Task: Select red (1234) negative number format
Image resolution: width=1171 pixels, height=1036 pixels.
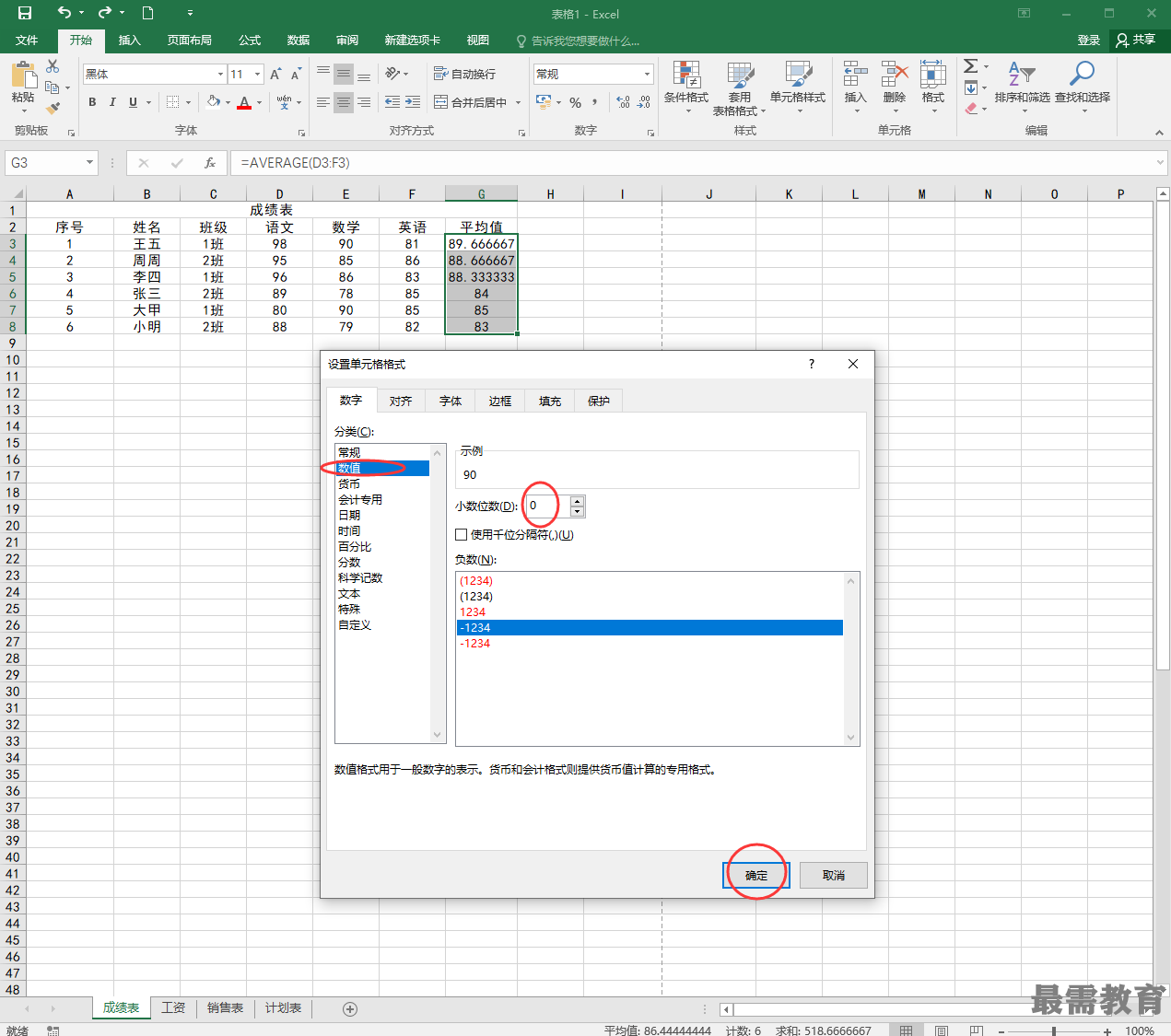Action: pyautogui.click(x=476, y=581)
